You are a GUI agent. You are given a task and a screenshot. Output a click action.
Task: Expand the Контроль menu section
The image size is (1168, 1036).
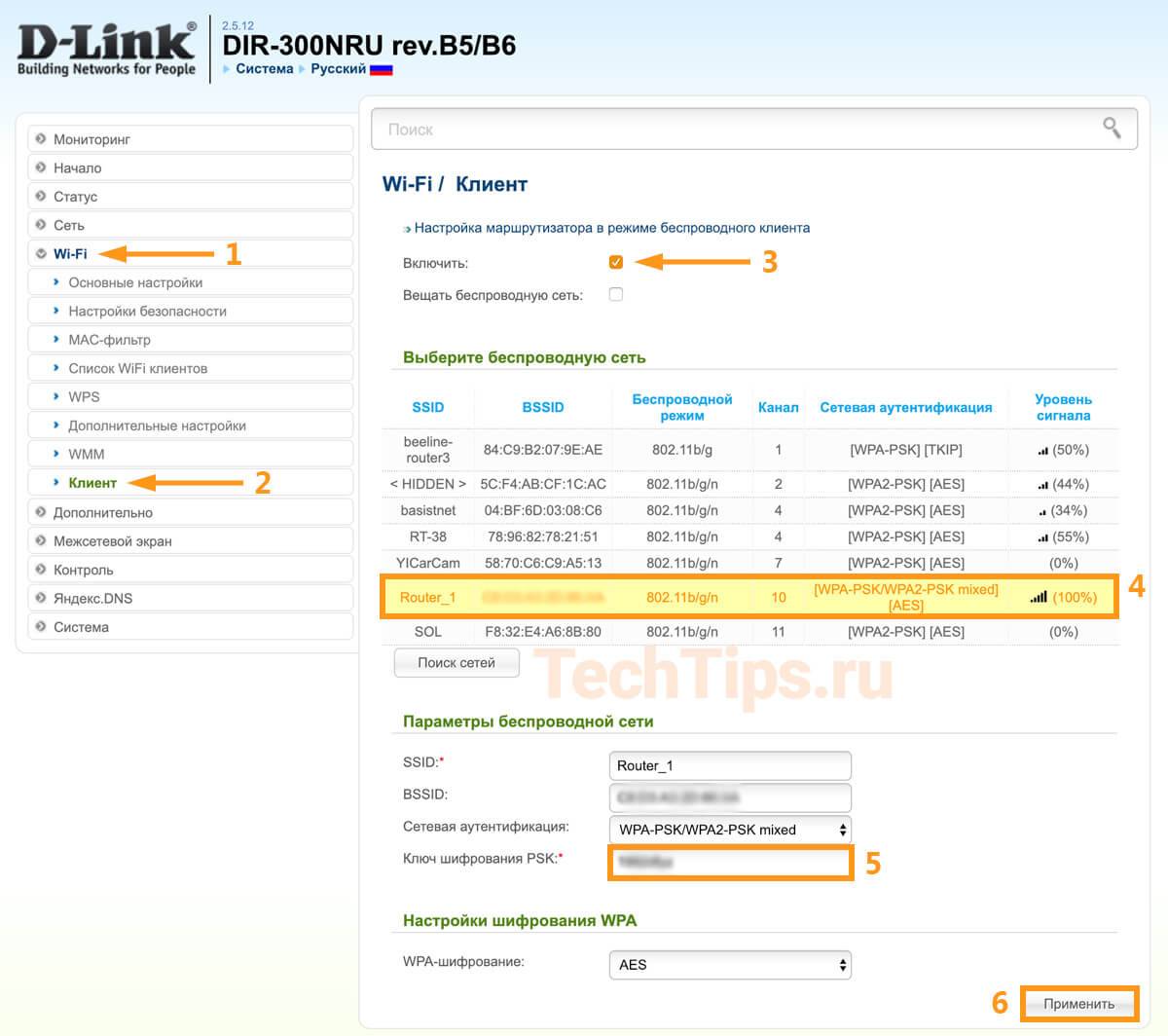190,570
